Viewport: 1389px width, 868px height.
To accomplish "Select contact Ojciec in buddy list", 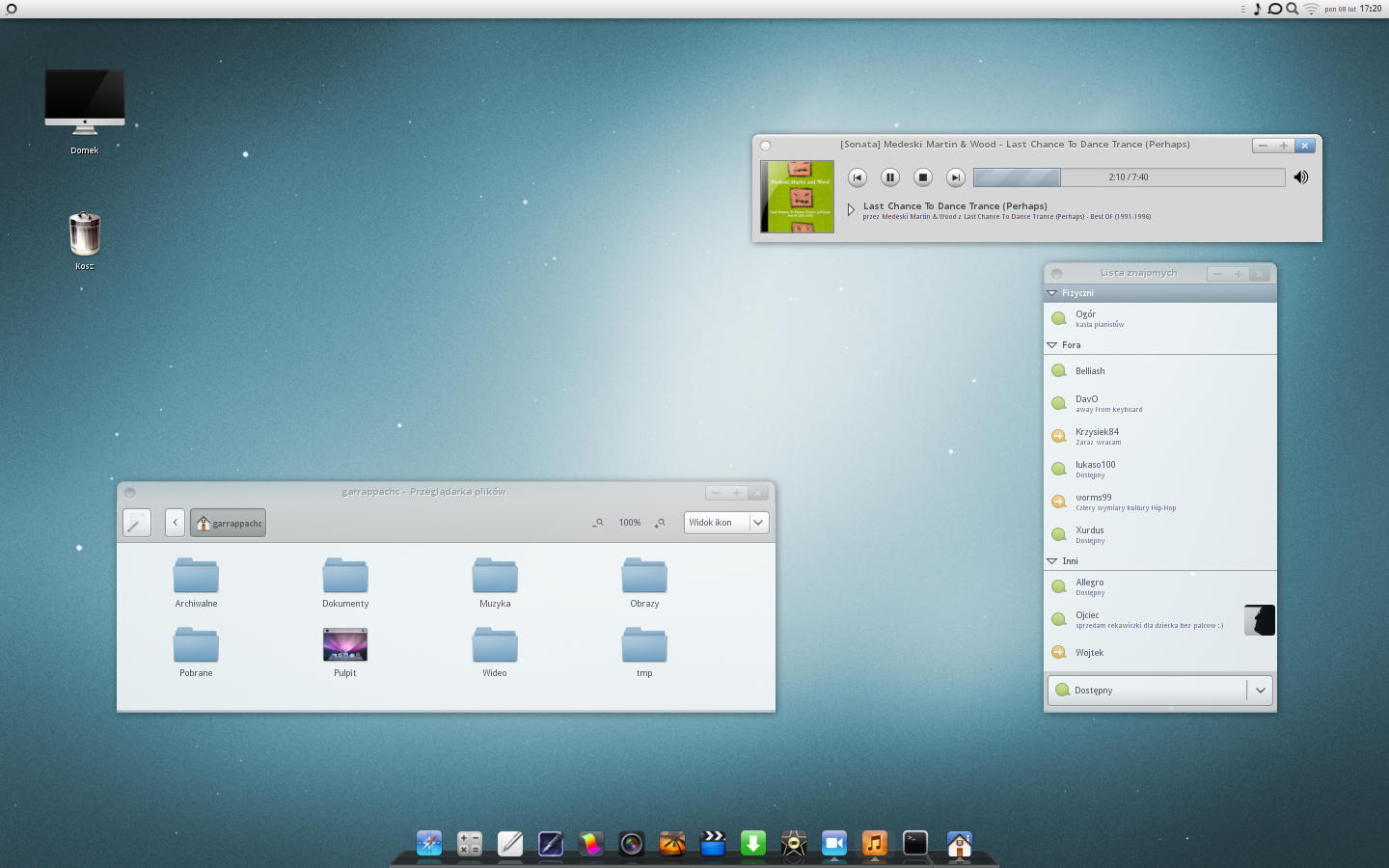I will coord(1160,619).
